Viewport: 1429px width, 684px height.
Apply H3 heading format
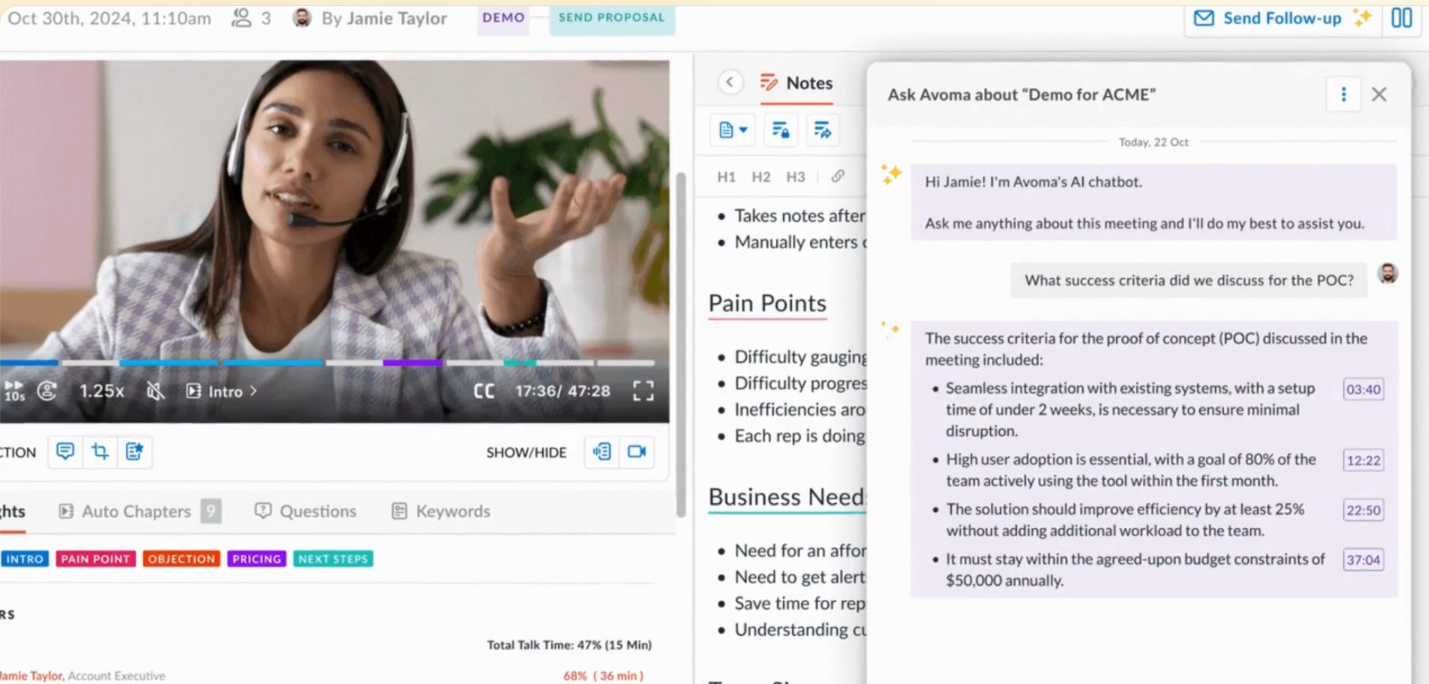[x=795, y=177]
